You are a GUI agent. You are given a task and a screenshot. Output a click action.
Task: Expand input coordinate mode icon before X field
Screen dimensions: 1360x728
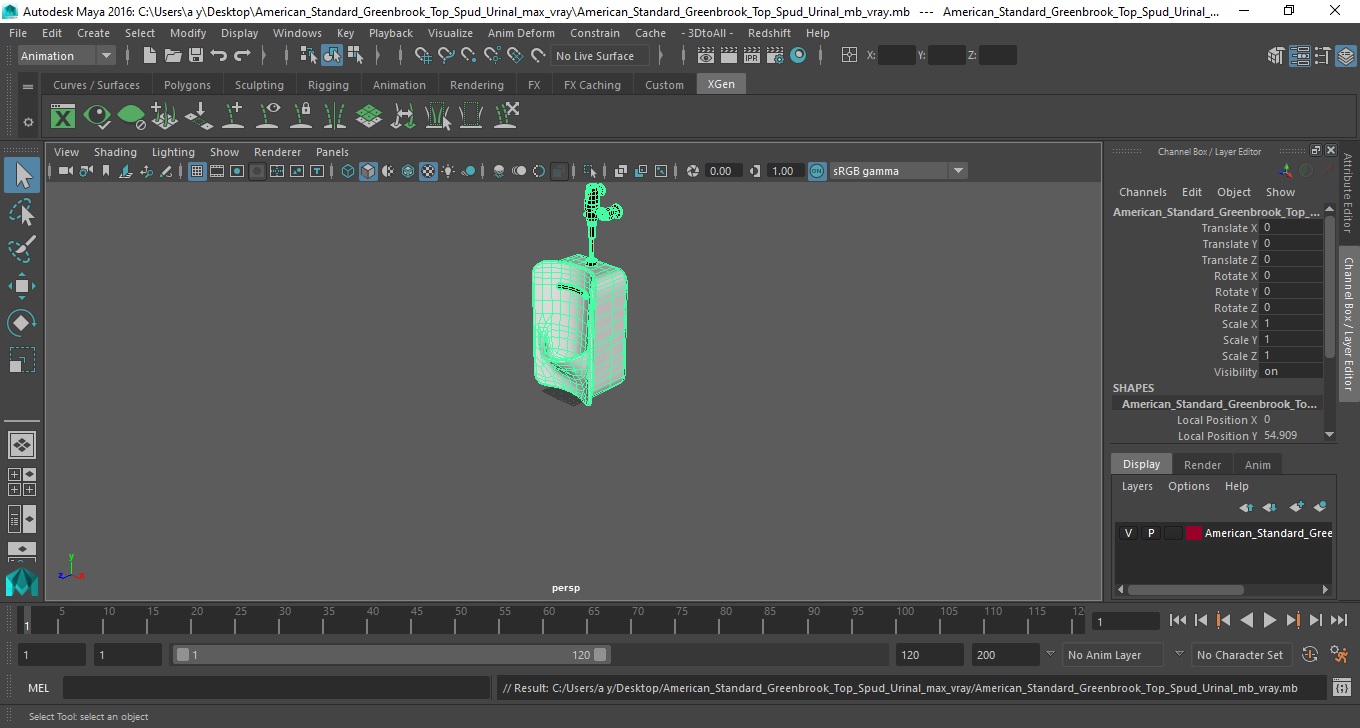click(x=849, y=56)
